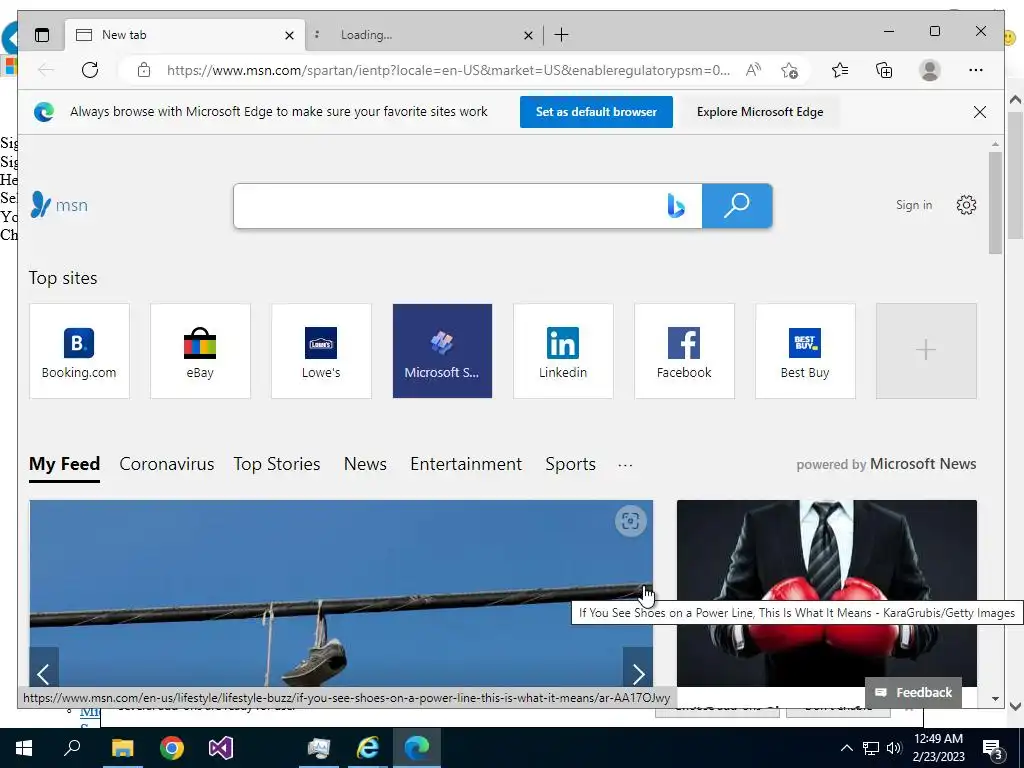This screenshot has width=1024, height=768.
Task: Open Visual Studio from taskbar
Action: point(221,748)
